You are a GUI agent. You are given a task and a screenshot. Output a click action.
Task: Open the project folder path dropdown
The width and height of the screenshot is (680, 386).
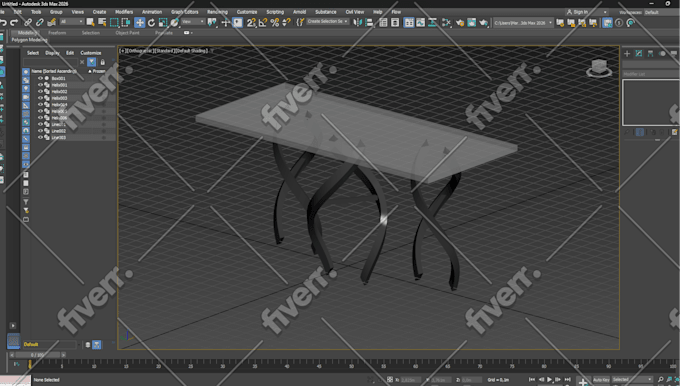pyautogui.click(x=523, y=23)
